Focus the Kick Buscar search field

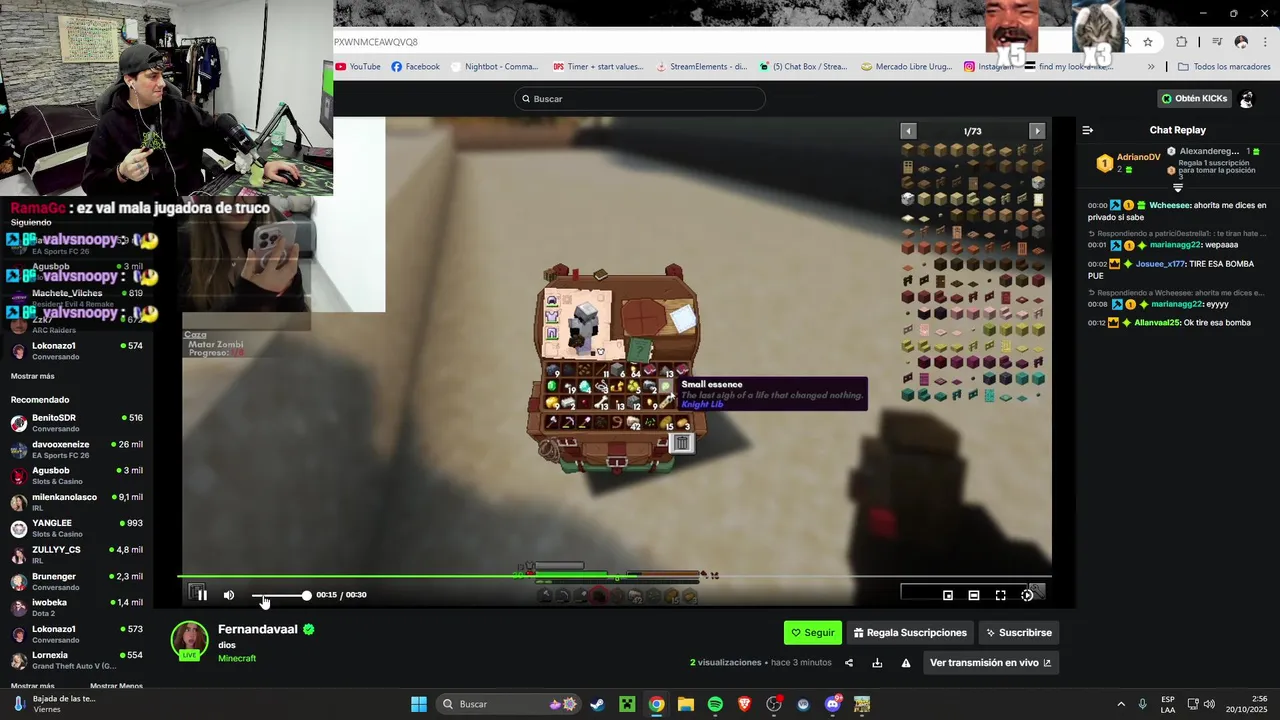tap(640, 99)
